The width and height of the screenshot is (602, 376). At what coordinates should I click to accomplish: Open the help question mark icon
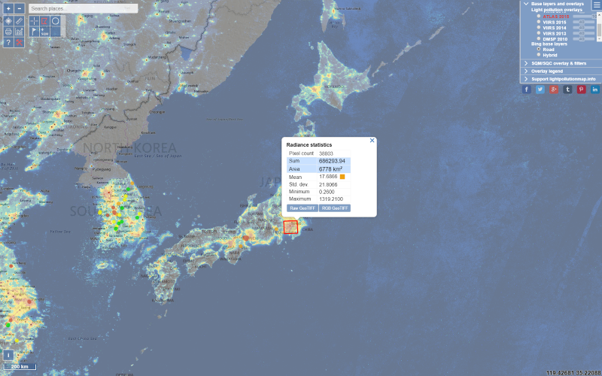(x=8, y=43)
